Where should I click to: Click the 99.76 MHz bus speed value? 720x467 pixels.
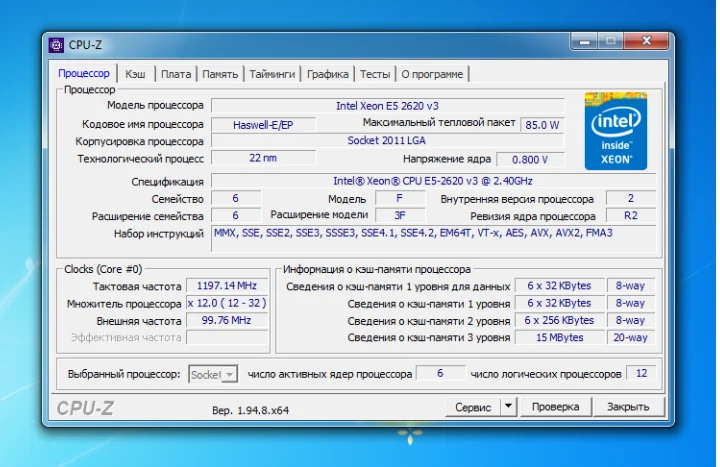point(227,320)
